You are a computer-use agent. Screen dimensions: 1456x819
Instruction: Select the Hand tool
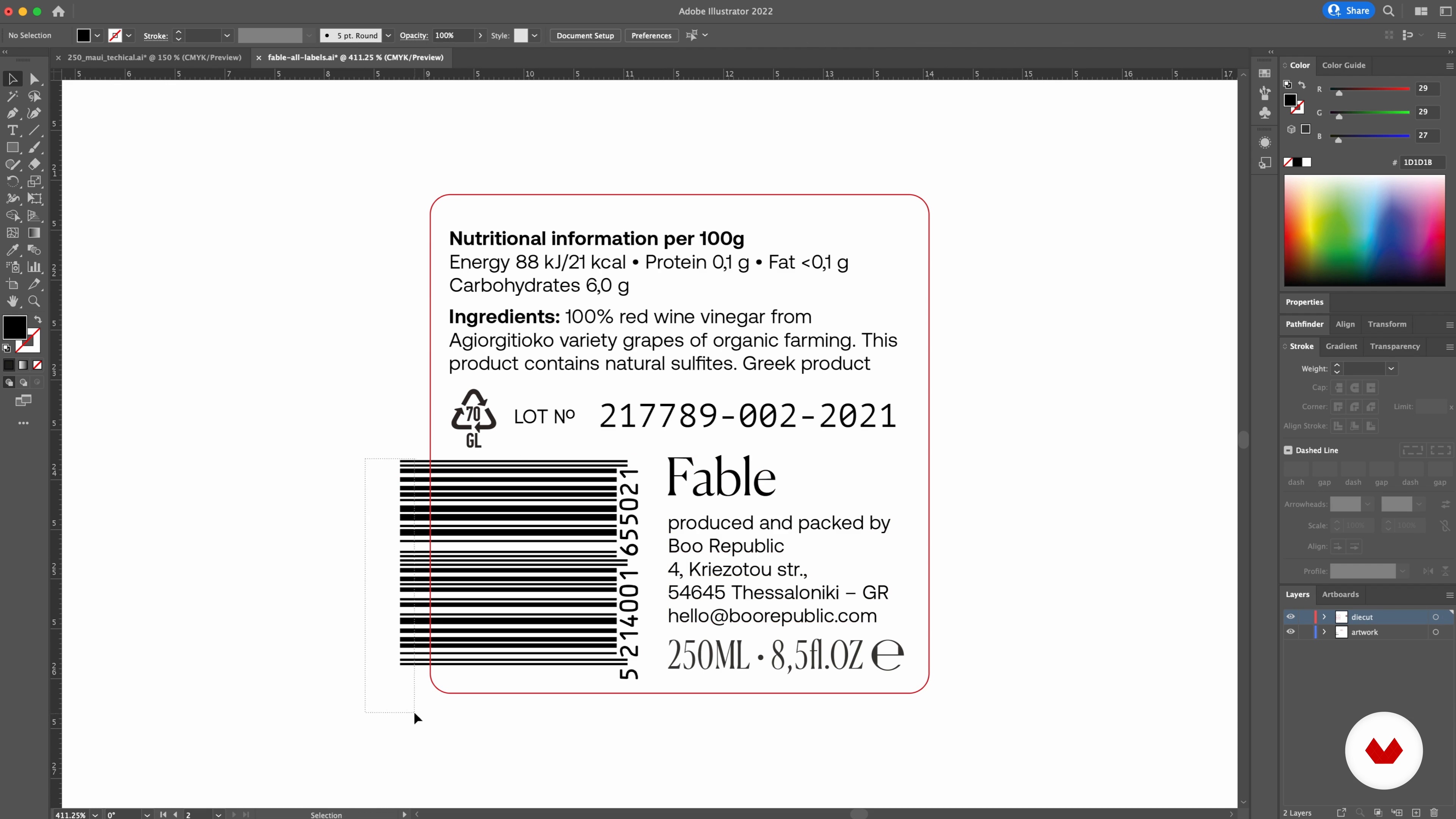point(13,301)
